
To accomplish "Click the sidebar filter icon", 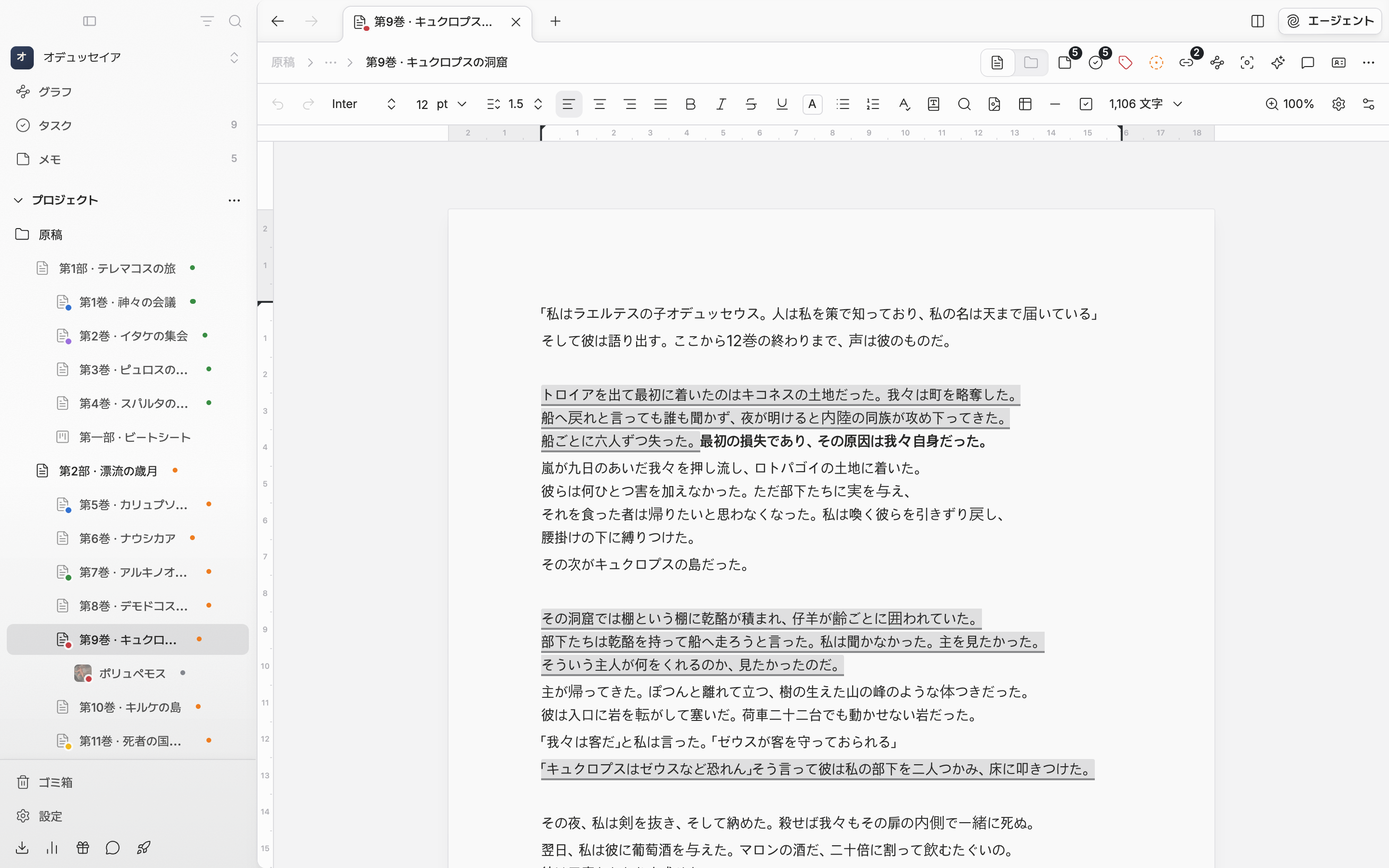I will point(207,21).
